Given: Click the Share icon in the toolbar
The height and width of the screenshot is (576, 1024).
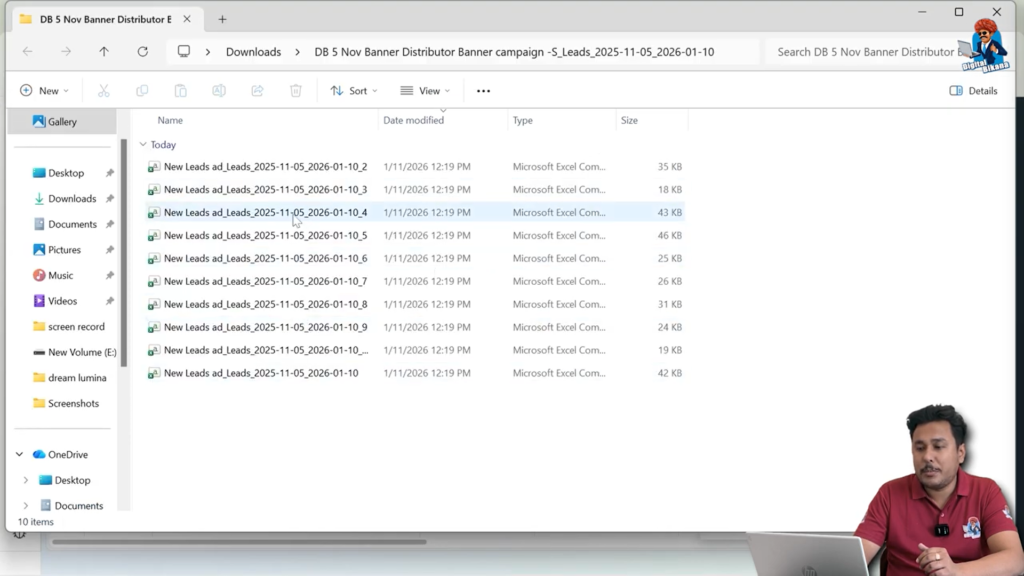Looking at the screenshot, I should (257, 90).
